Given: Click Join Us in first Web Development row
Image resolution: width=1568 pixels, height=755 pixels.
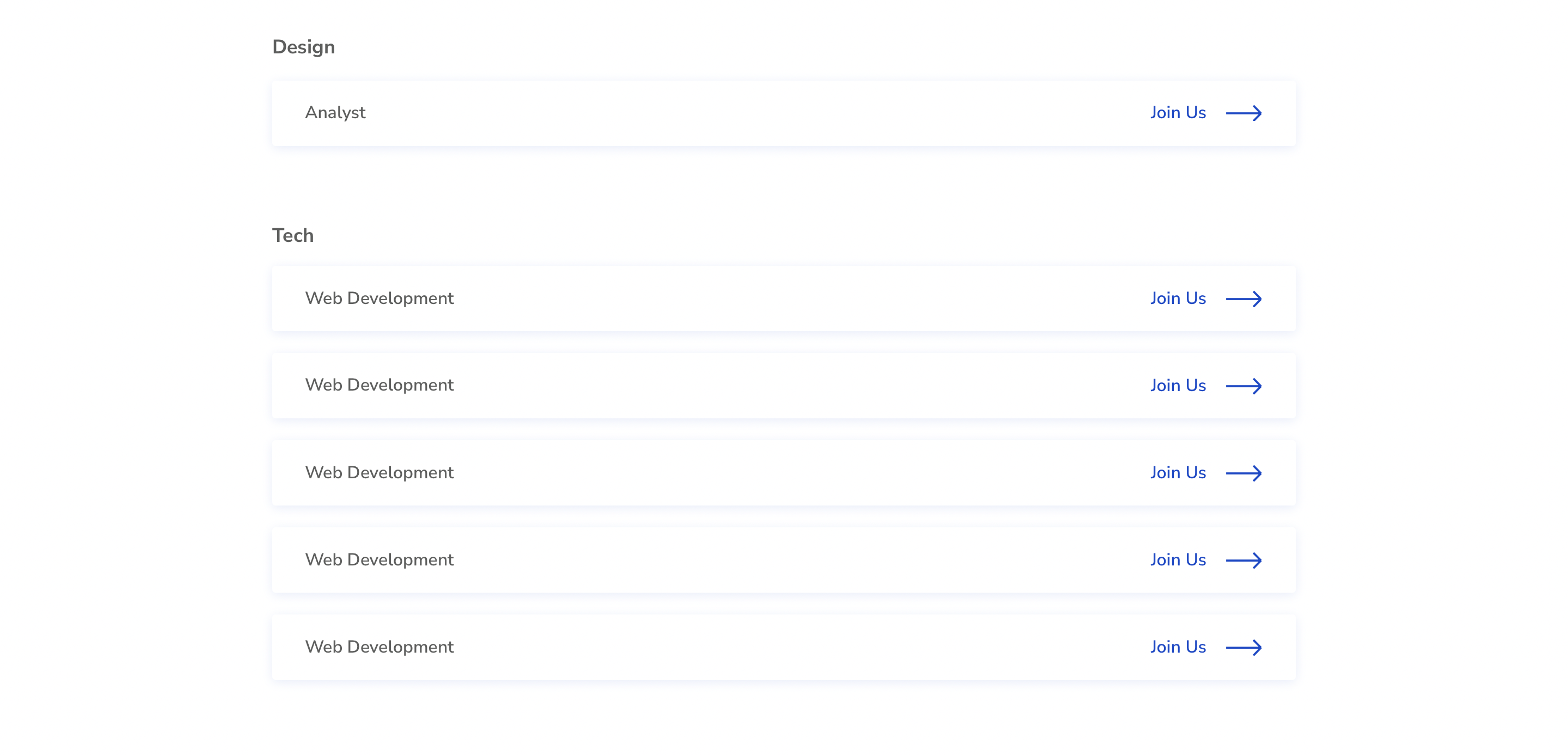Looking at the screenshot, I should tap(1178, 299).
